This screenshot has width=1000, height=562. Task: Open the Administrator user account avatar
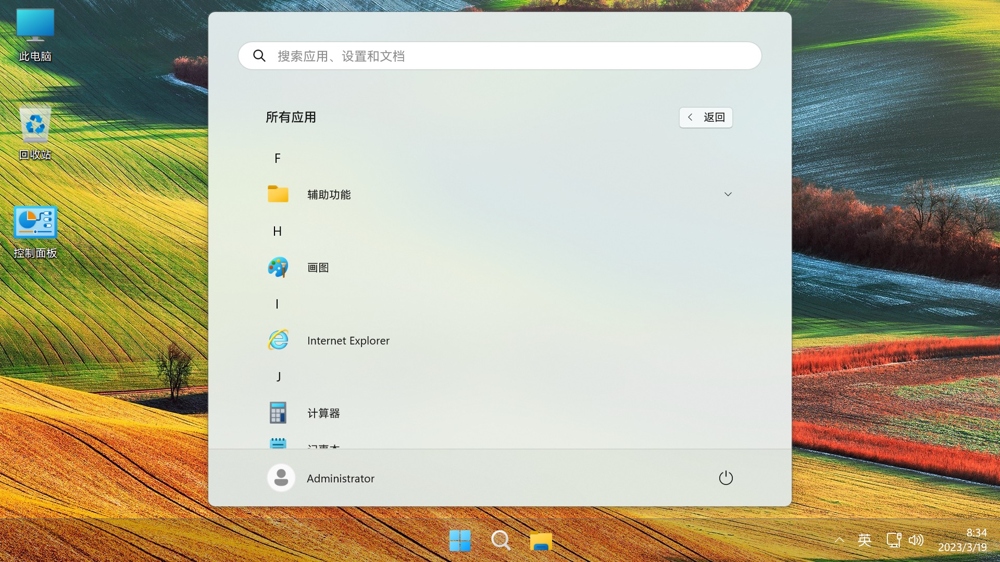click(281, 478)
